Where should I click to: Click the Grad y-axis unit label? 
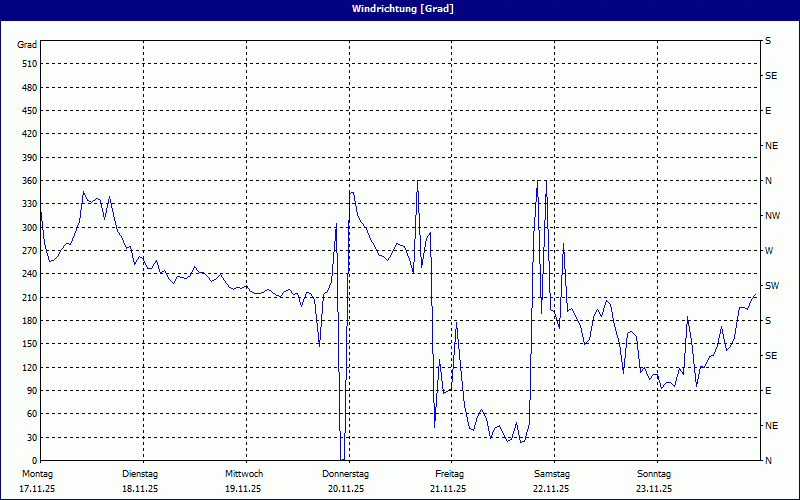pyautogui.click(x=27, y=45)
